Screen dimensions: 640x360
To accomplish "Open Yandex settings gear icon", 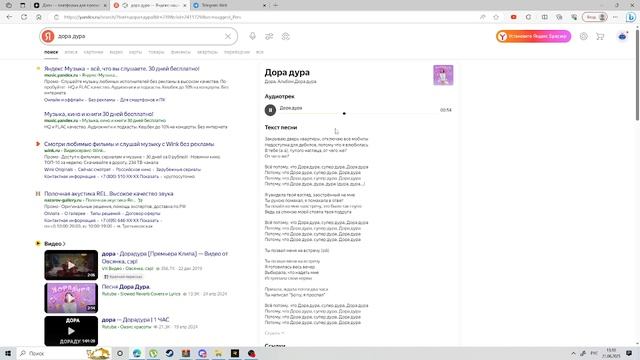I will [x=584, y=36].
